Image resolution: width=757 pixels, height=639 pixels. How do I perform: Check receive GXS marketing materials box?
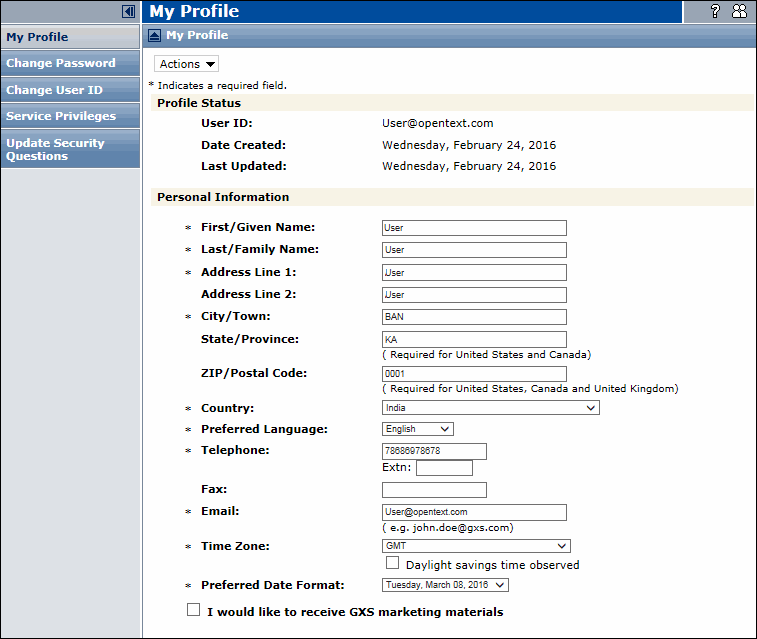click(194, 610)
